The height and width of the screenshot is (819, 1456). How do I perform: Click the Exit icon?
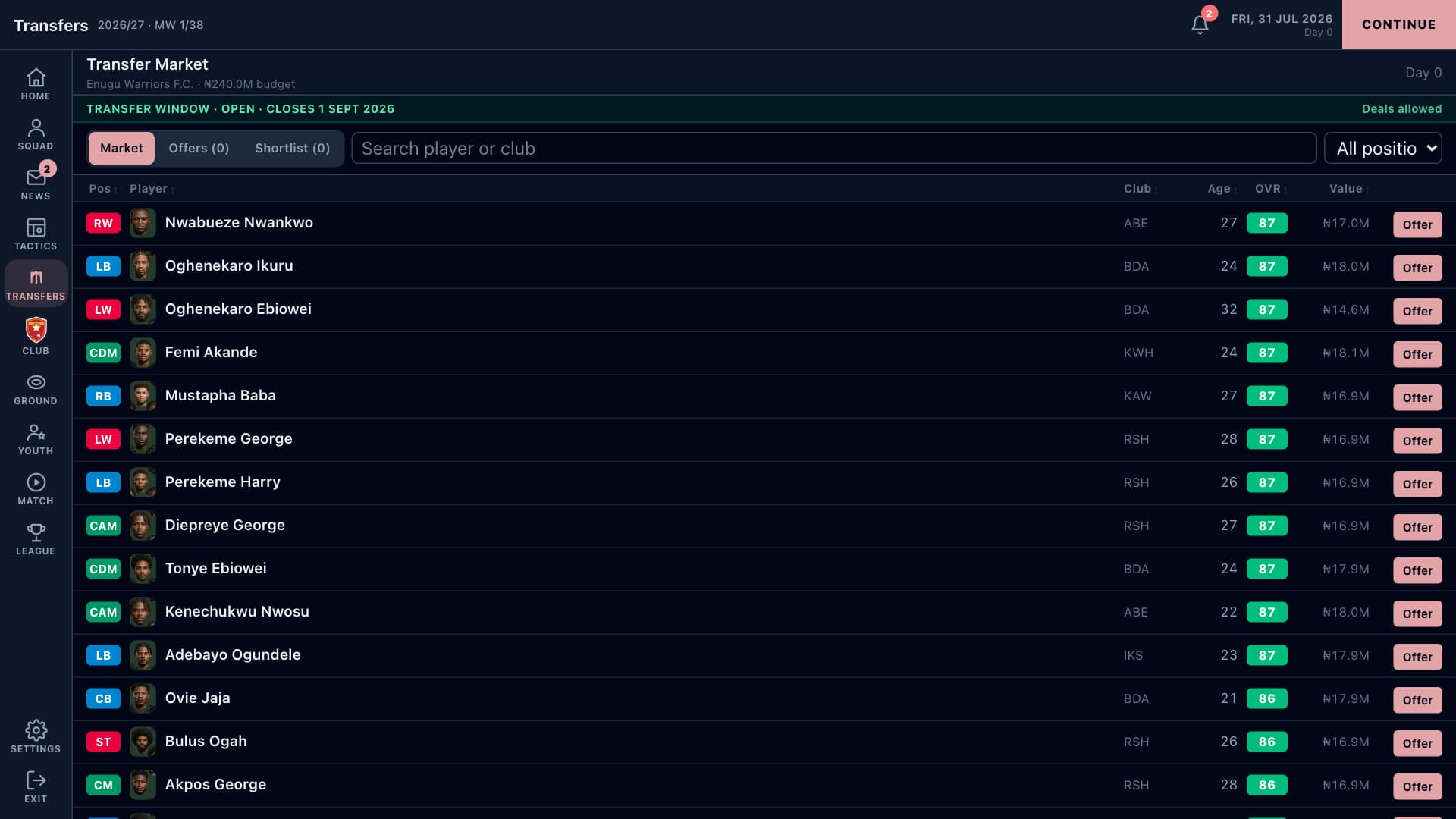[36, 787]
